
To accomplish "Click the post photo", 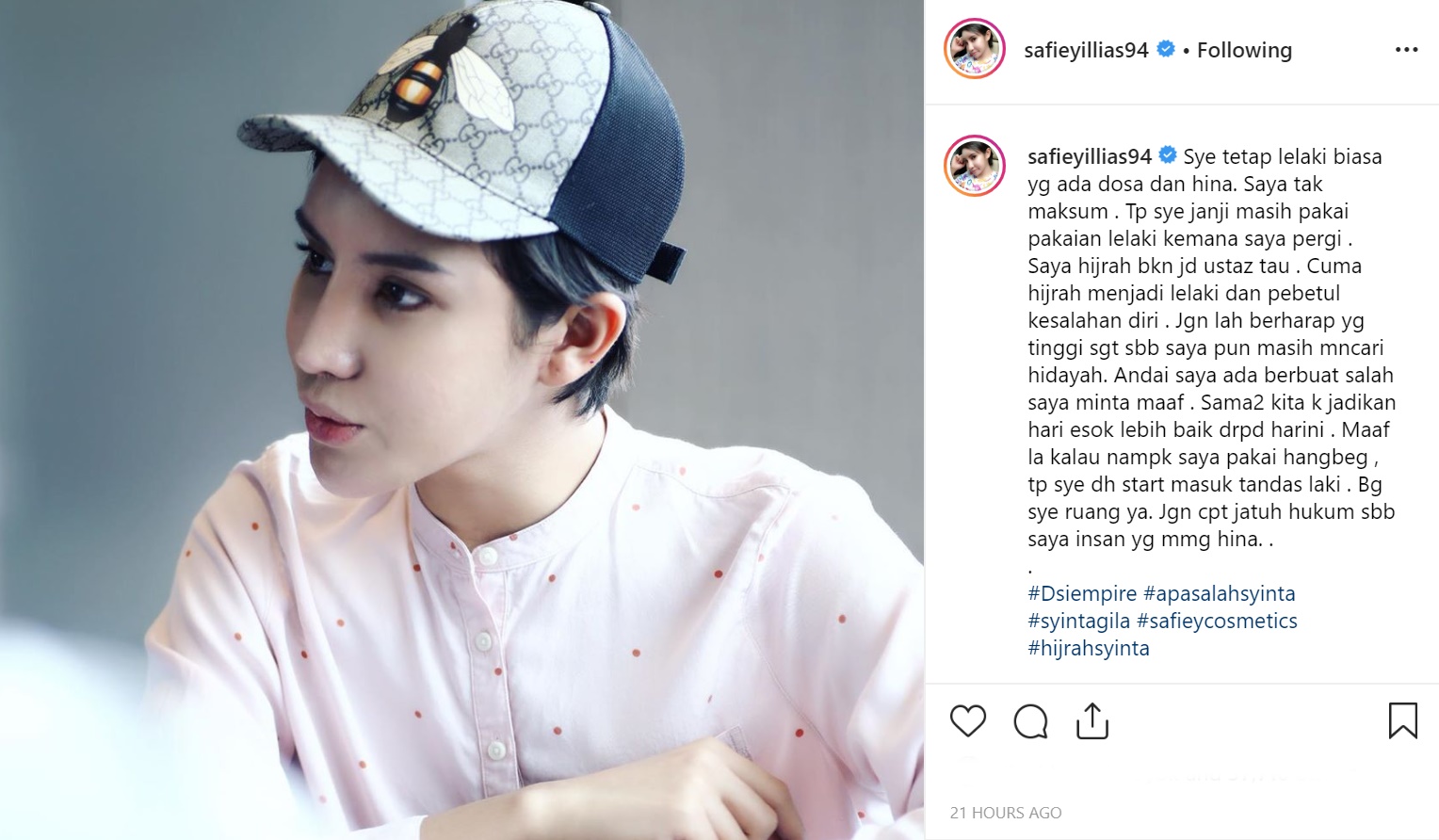I will tap(461, 420).
